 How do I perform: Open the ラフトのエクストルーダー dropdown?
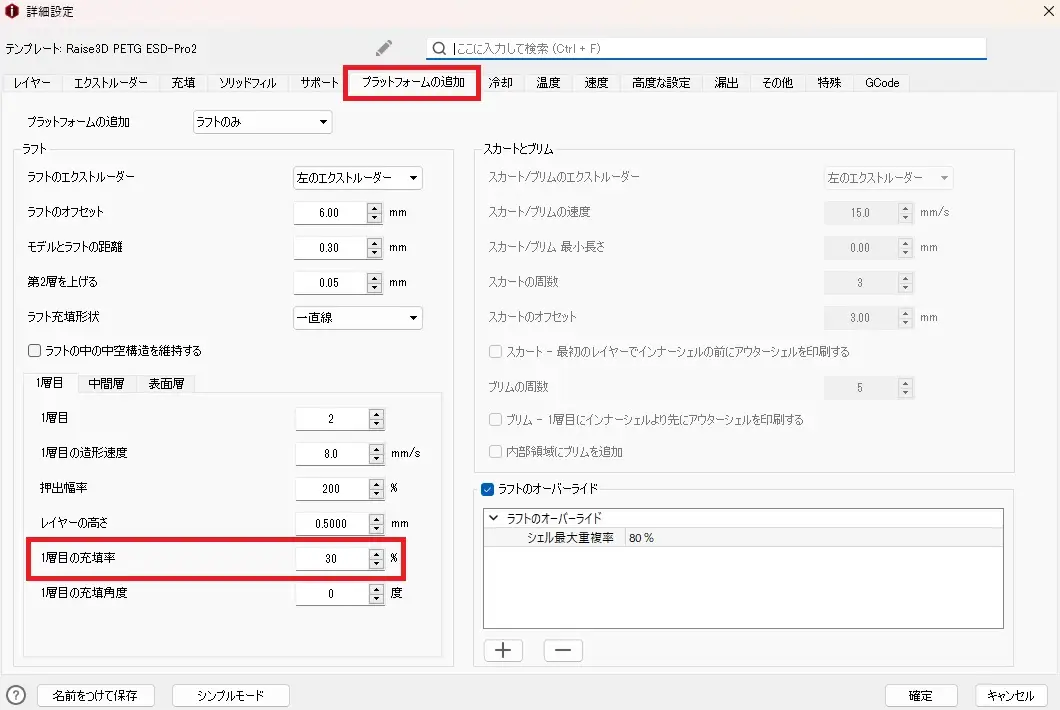[357, 178]
